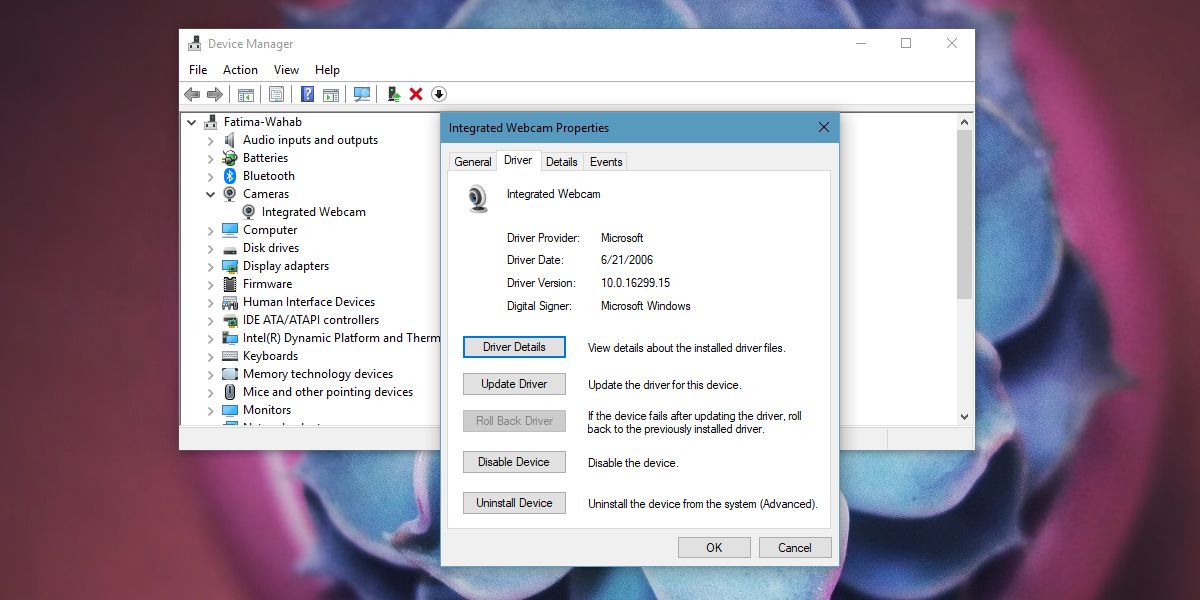Image resolution: width=1200 pixels, height=600 pixels.
Task: Maximize the Device Manager window
Action: point(906,43)
